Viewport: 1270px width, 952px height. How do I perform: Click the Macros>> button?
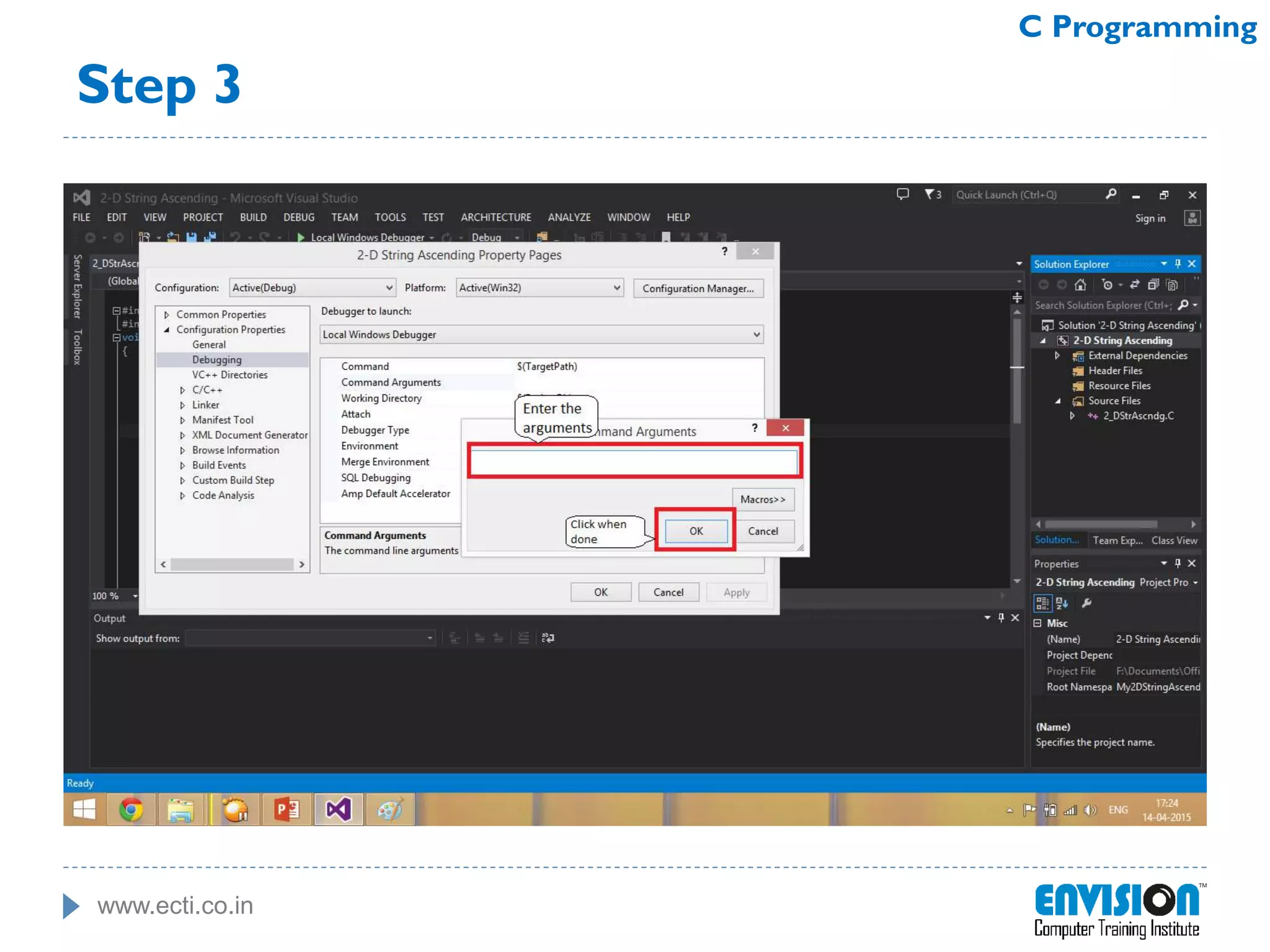[763, 500]
